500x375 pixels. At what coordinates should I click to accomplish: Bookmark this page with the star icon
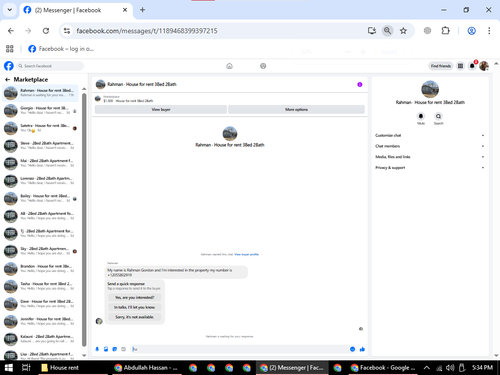click(403, 31)
